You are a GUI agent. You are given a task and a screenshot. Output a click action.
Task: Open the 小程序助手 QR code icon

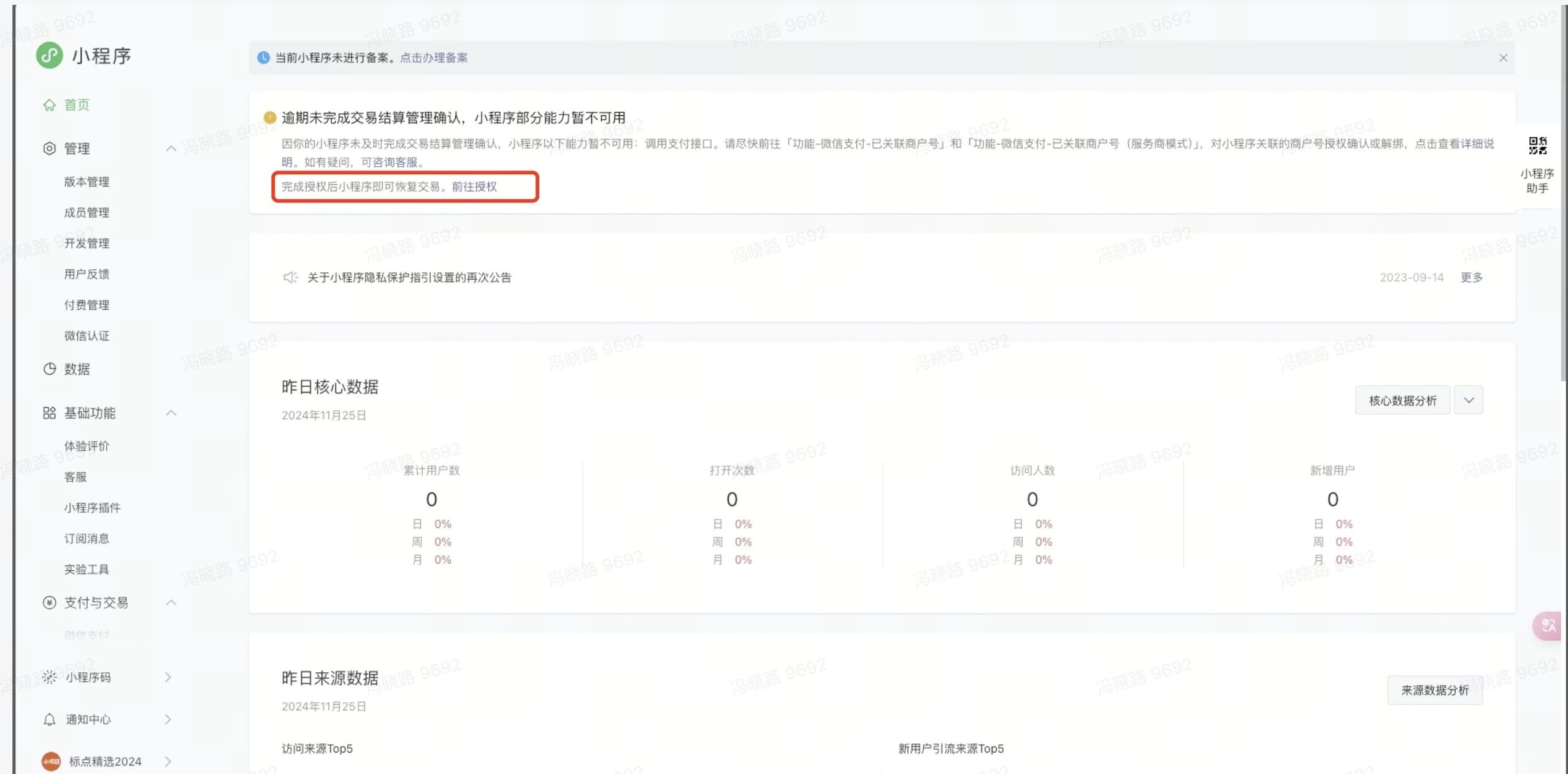(1537, 146)
